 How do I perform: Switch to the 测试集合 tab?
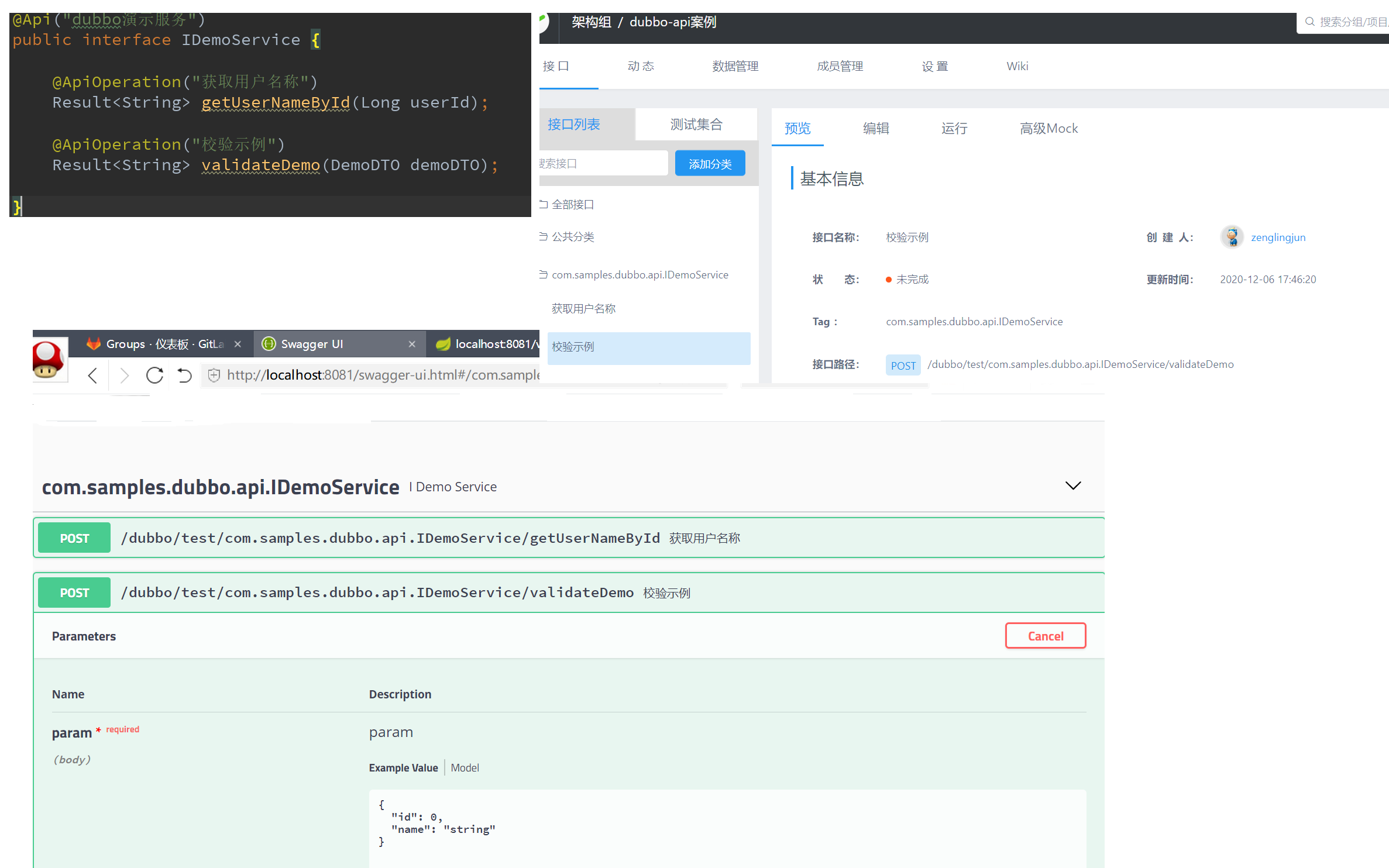pos(696,125)
